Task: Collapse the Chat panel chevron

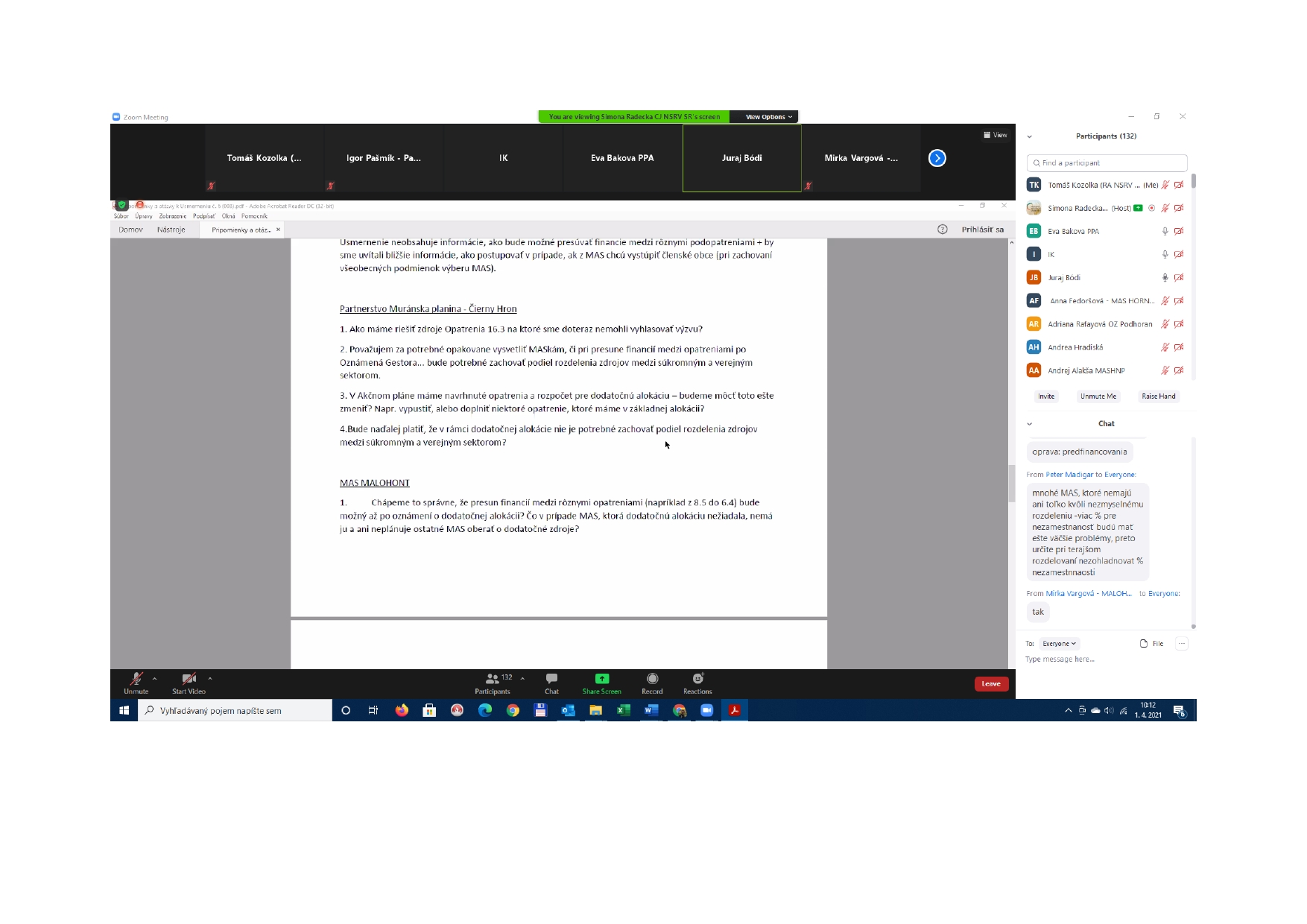Action: point(1030,424)
